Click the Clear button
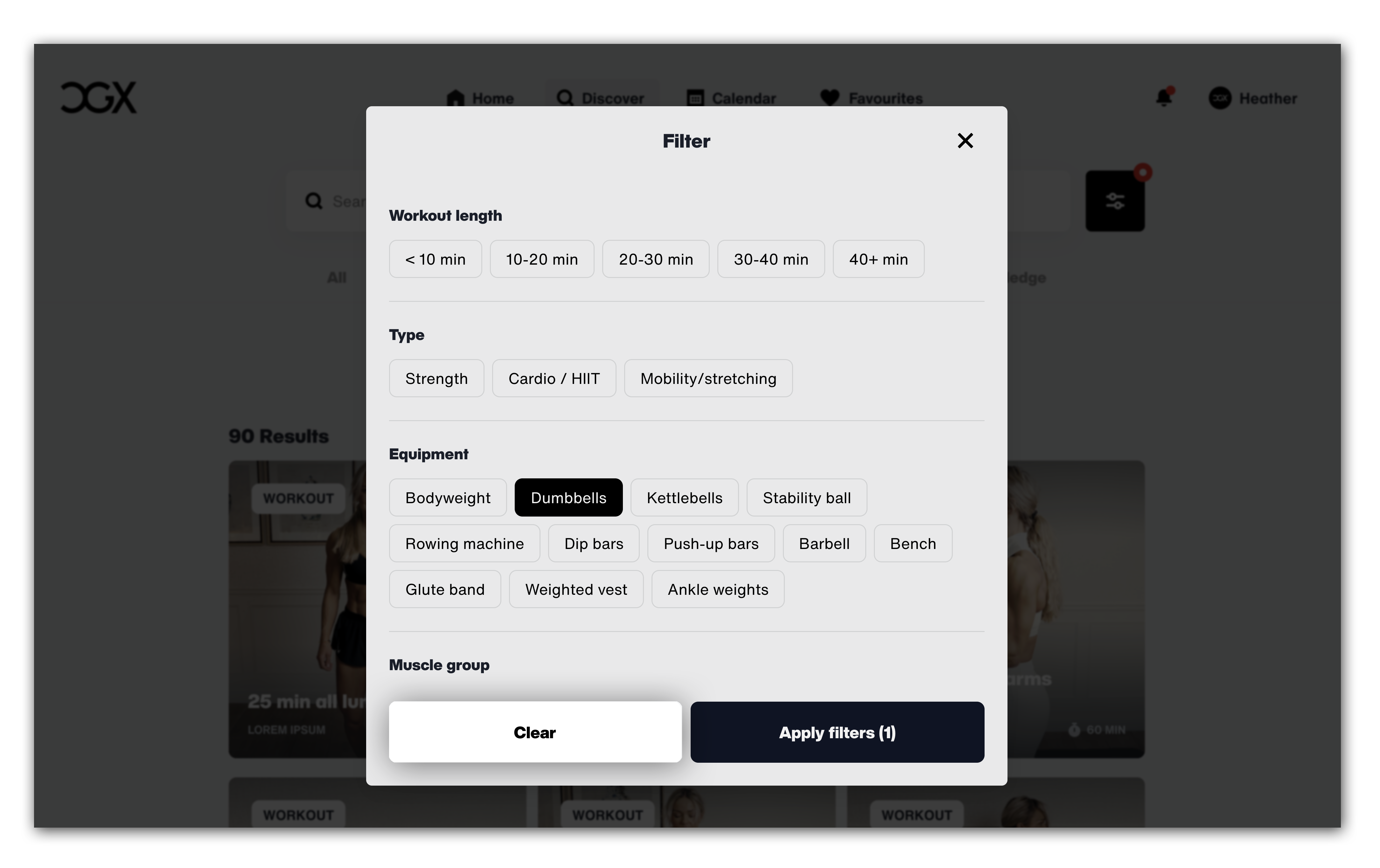This screenshot has height=868, width=1380. point(535,732)
